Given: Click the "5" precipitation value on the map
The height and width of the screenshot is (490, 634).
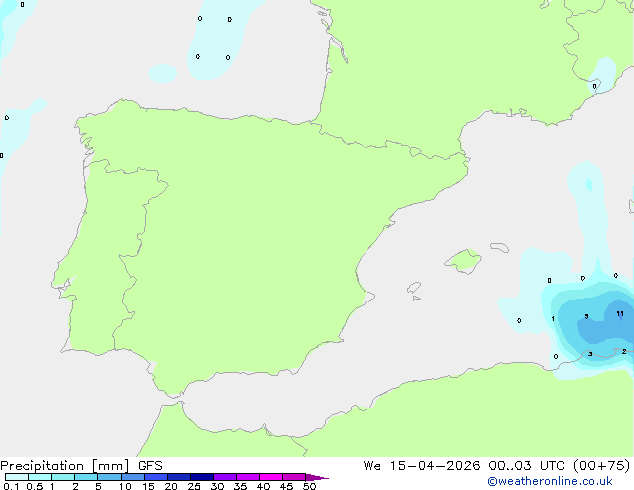Looking at the screenshot, I should click(586, 316).
